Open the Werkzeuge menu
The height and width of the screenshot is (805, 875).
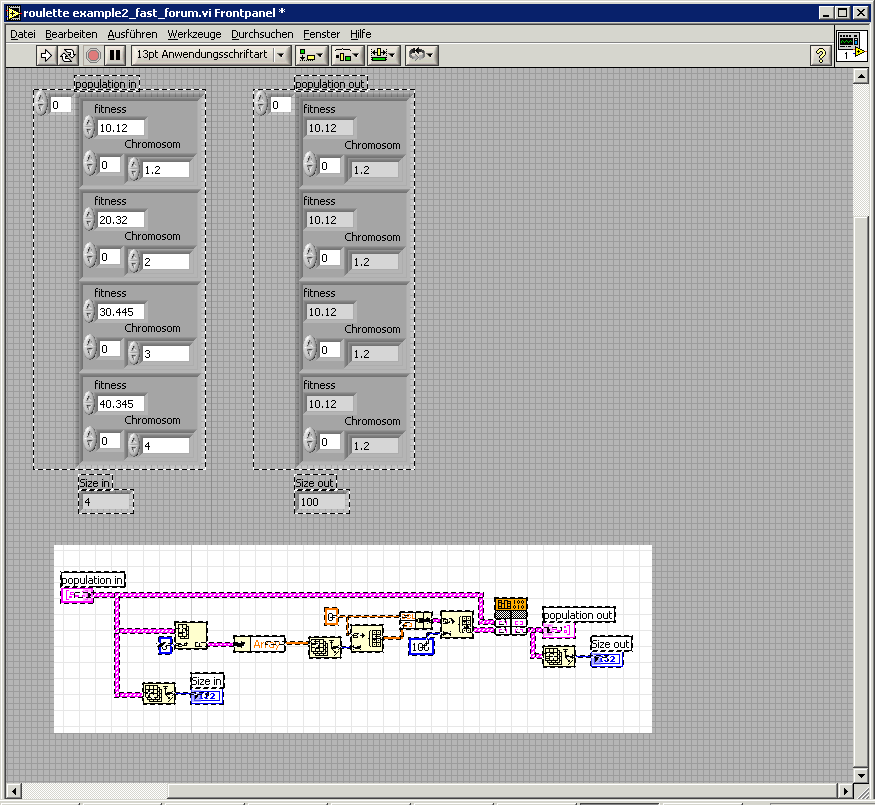[x=194, y=34]
